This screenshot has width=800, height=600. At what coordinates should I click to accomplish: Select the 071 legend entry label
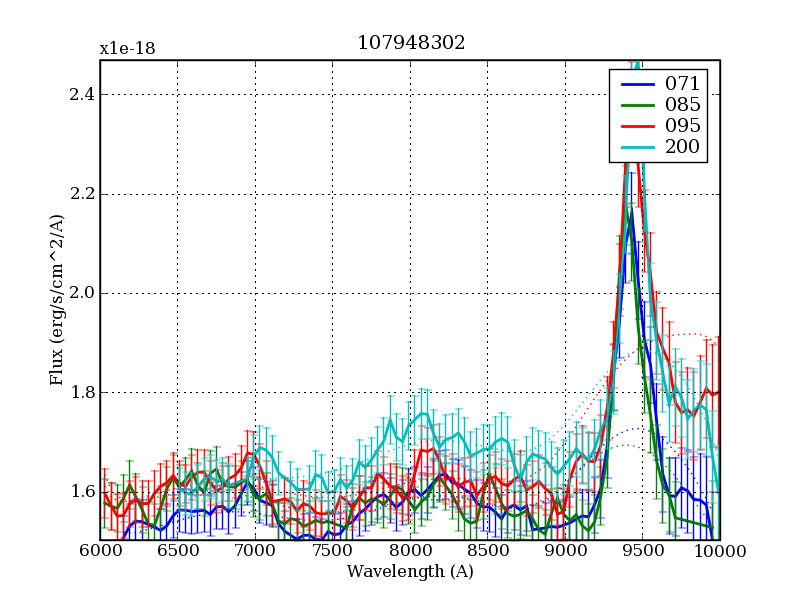coord(682,83)
